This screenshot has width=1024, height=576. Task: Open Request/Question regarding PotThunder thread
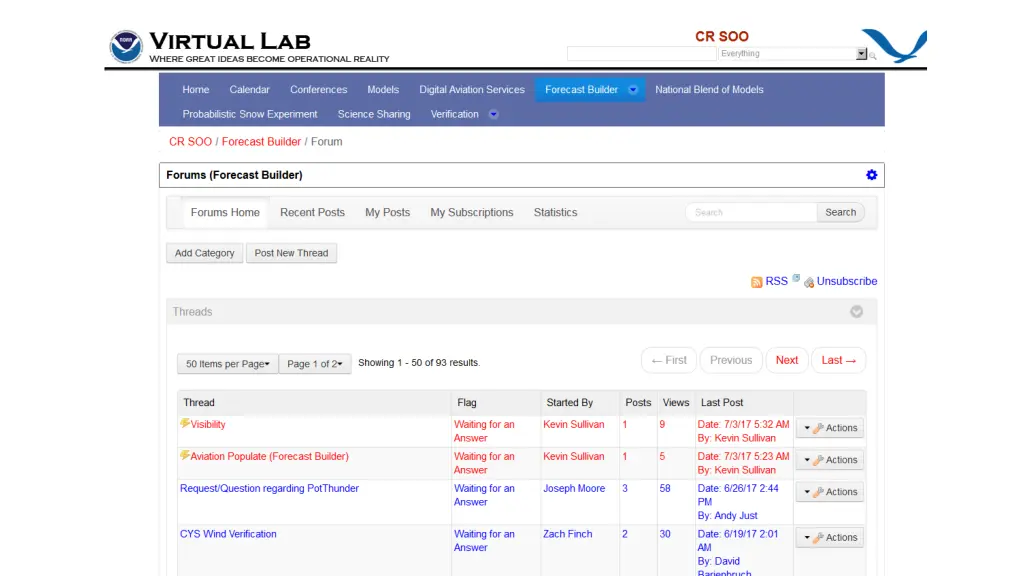pyautogui.click(x=269, y=488)
